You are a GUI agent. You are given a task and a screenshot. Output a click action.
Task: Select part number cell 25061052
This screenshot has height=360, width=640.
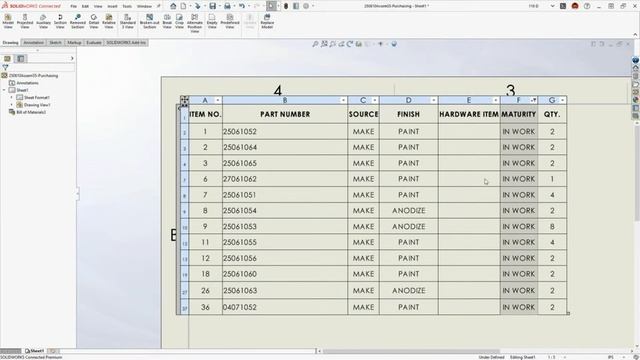(285, 131)
